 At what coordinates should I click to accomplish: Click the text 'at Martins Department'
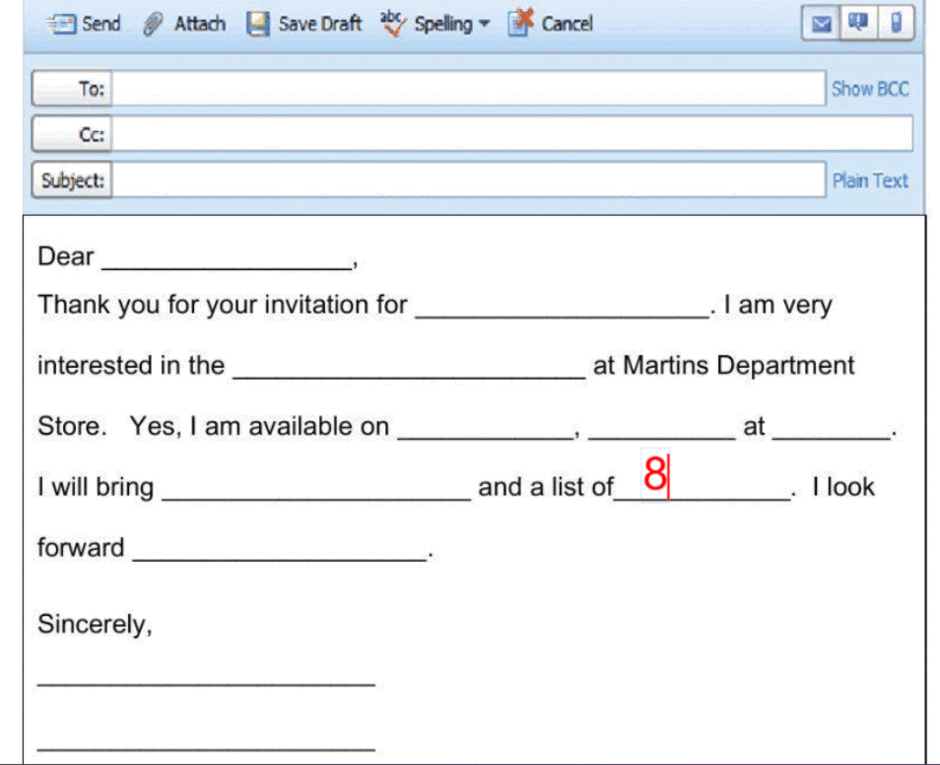point(724,365)
